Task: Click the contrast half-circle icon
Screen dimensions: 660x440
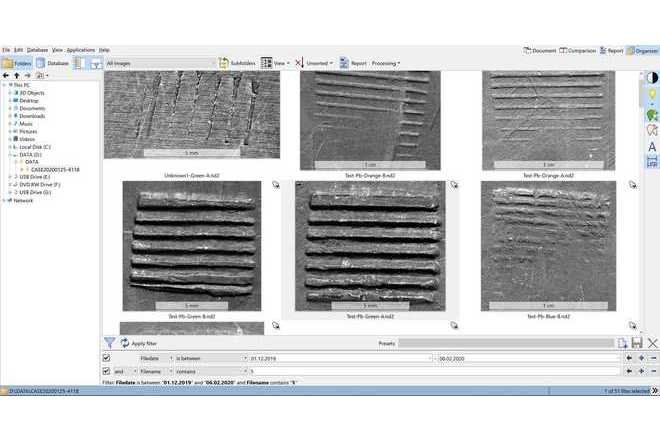Action: [x=652, y=78]
